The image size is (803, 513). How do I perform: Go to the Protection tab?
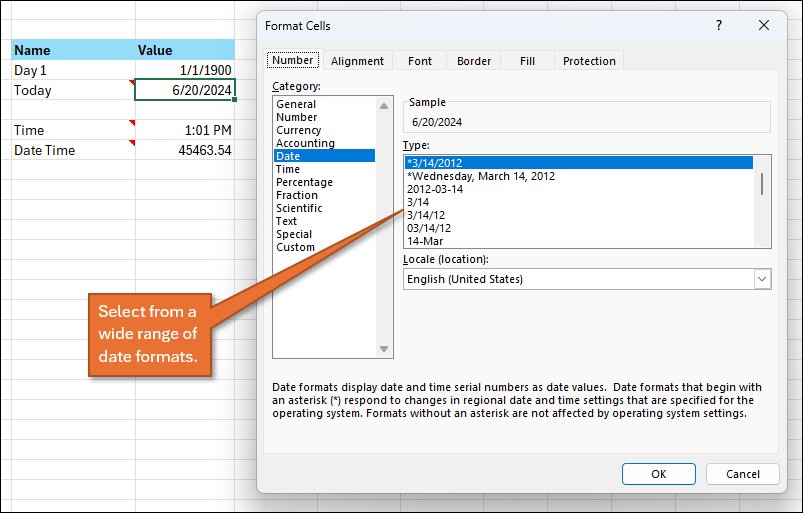[x=589, y=61]
